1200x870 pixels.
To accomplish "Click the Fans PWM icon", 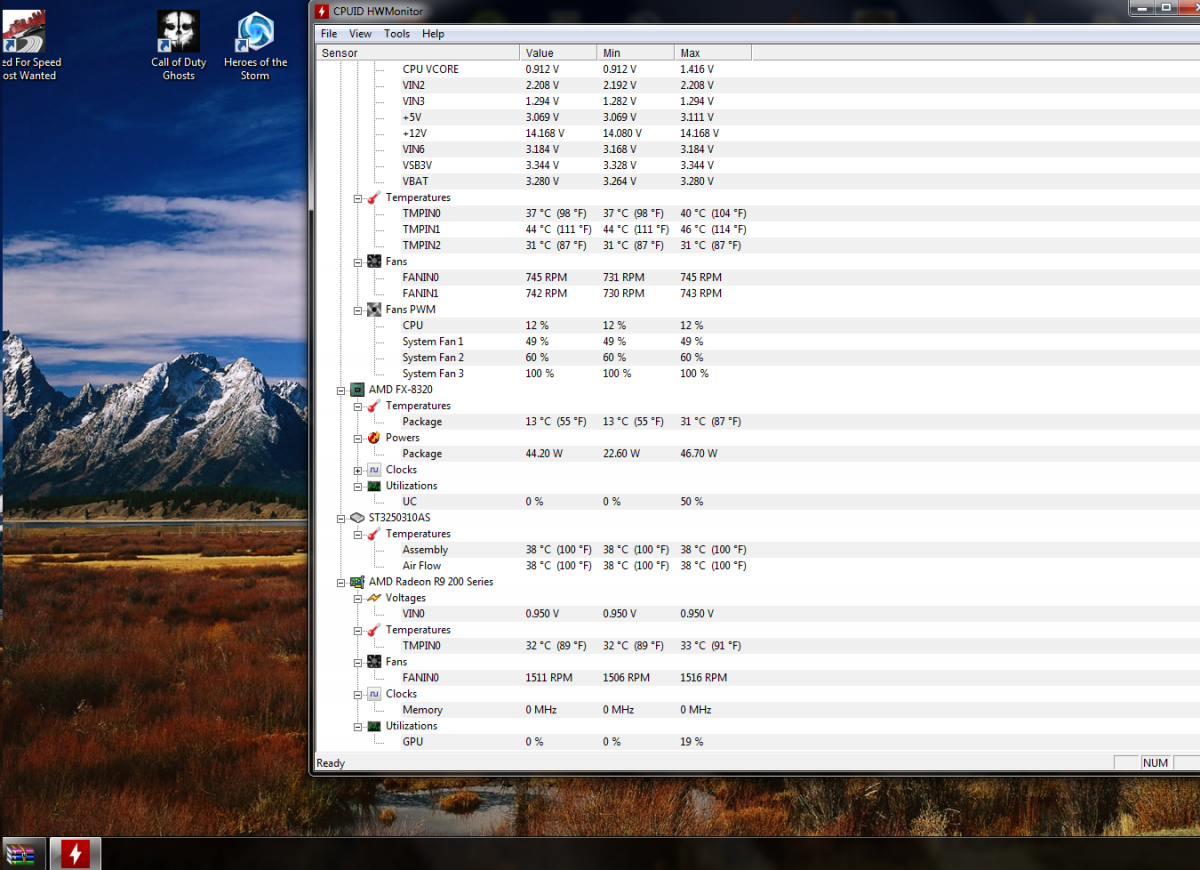I will [x=373, y=309].
